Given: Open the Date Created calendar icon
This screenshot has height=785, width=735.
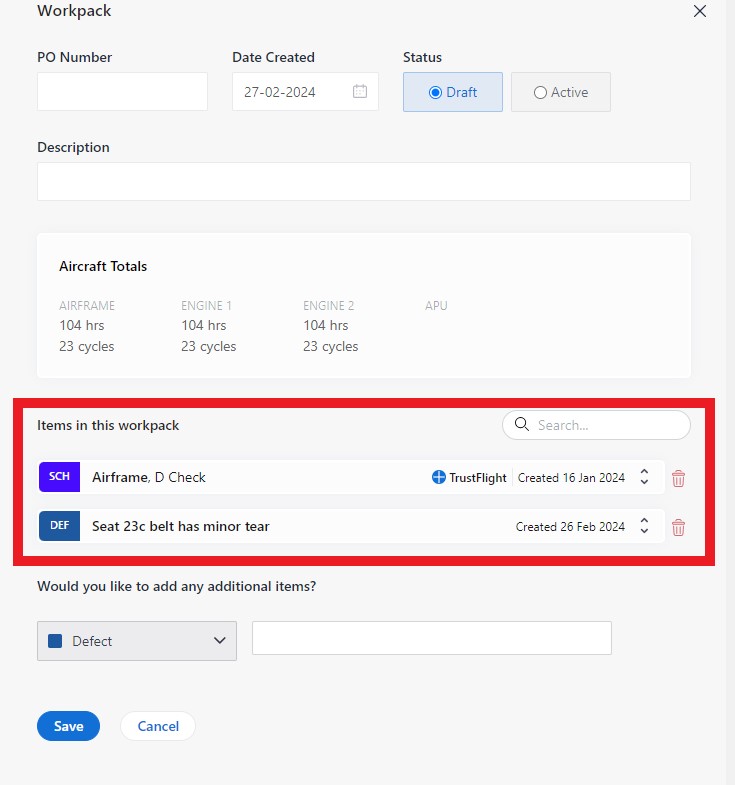Looking at the screenshot, I should tap(360, 92).
